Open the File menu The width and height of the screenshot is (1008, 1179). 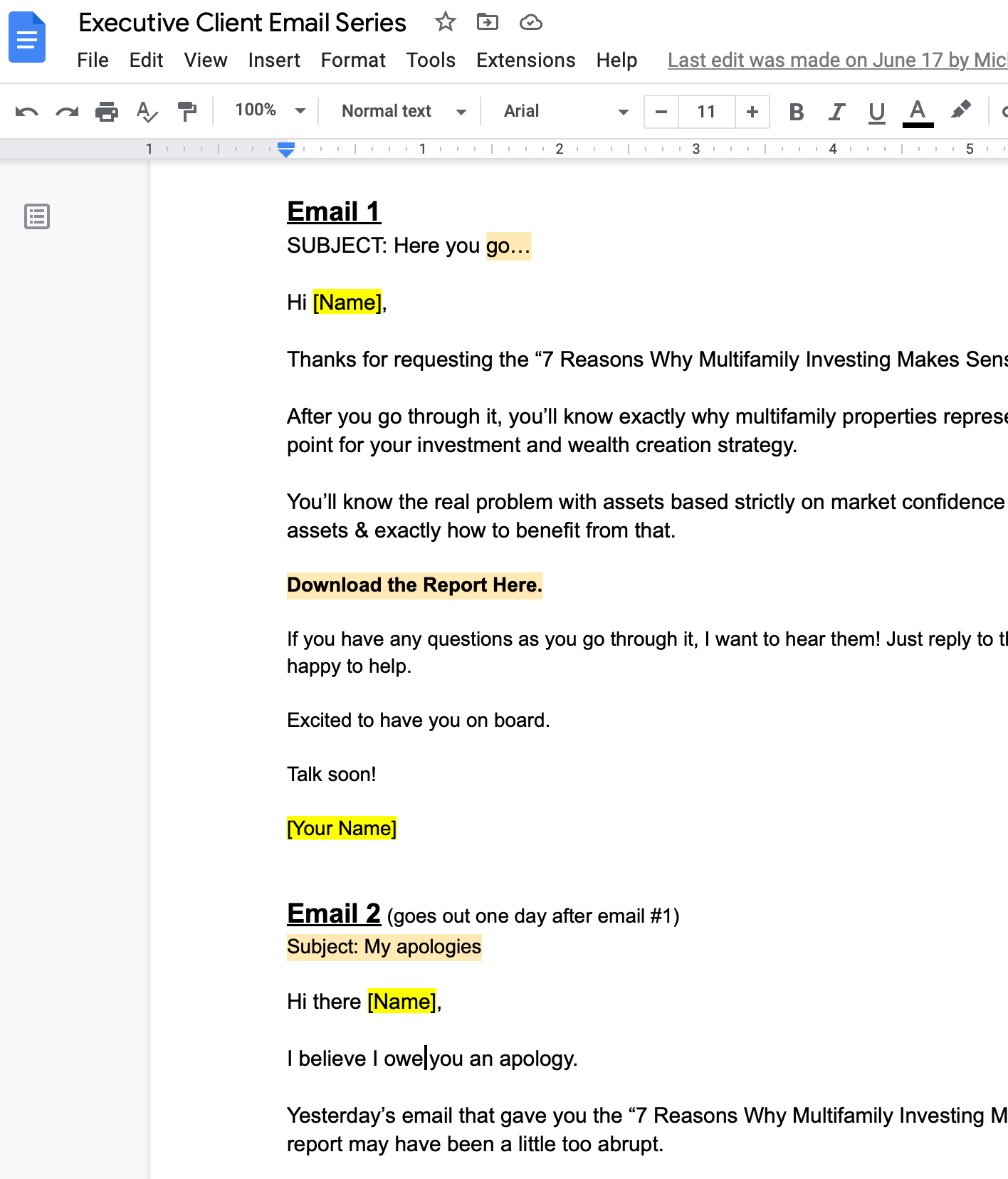coord(93,61)
